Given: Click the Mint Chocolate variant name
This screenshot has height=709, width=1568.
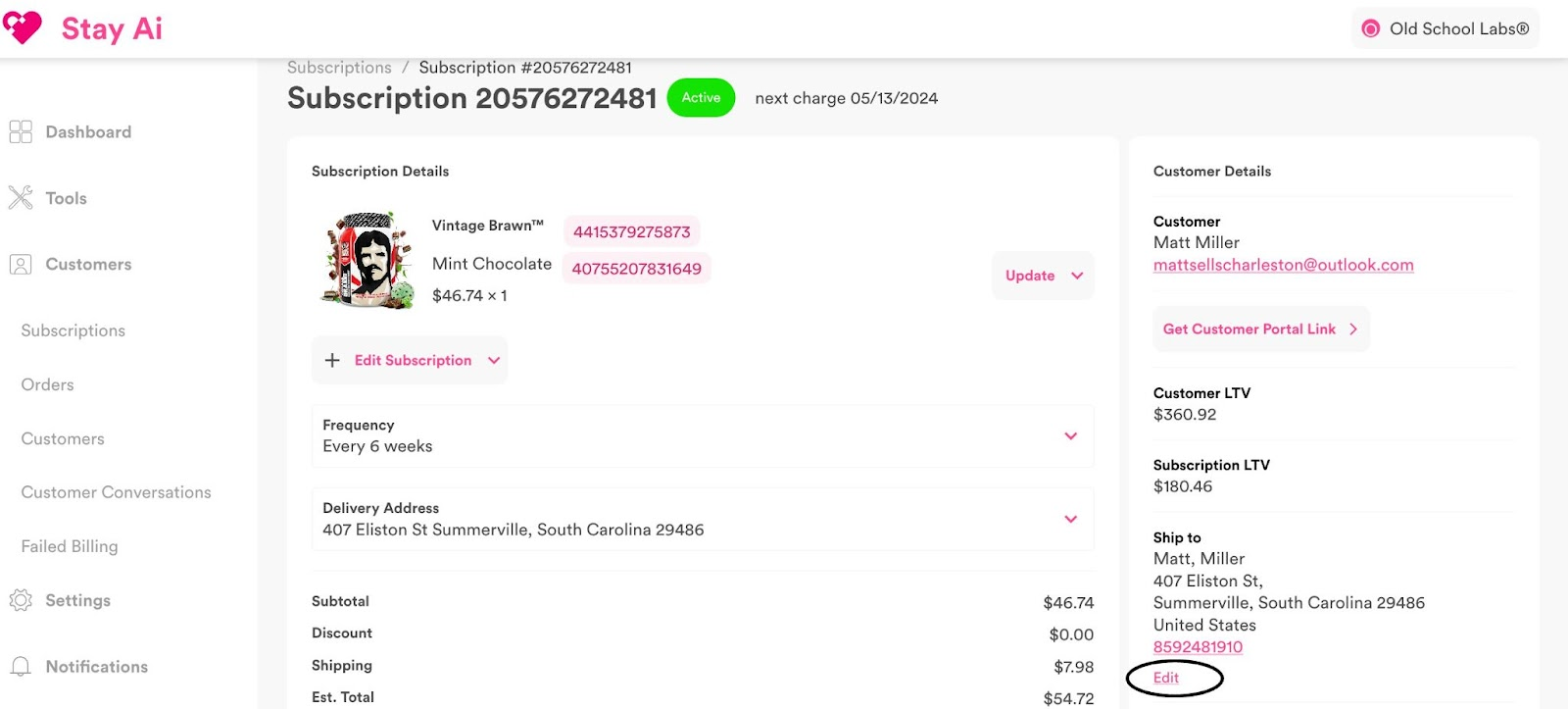Looking at the screenshot, I should tap(492, 264).
